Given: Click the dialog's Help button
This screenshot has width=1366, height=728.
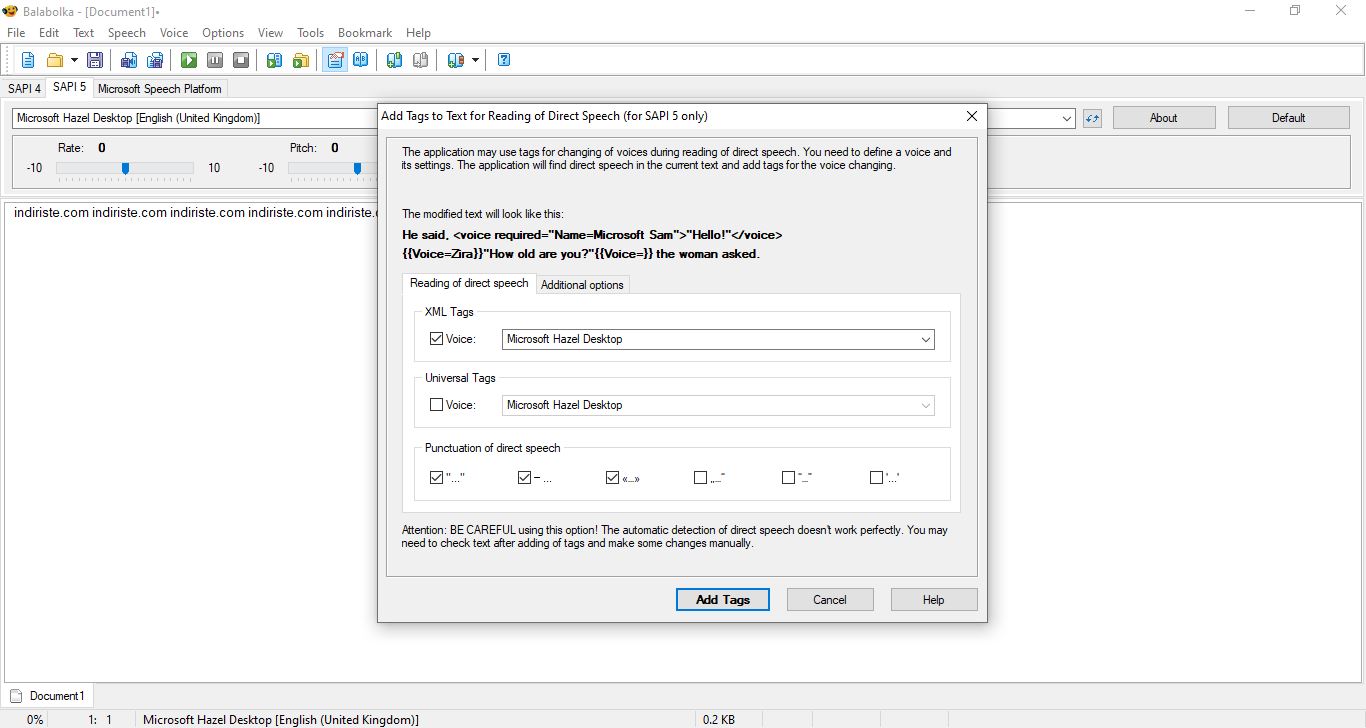Looking at the screenshot, I should (934, 600).
